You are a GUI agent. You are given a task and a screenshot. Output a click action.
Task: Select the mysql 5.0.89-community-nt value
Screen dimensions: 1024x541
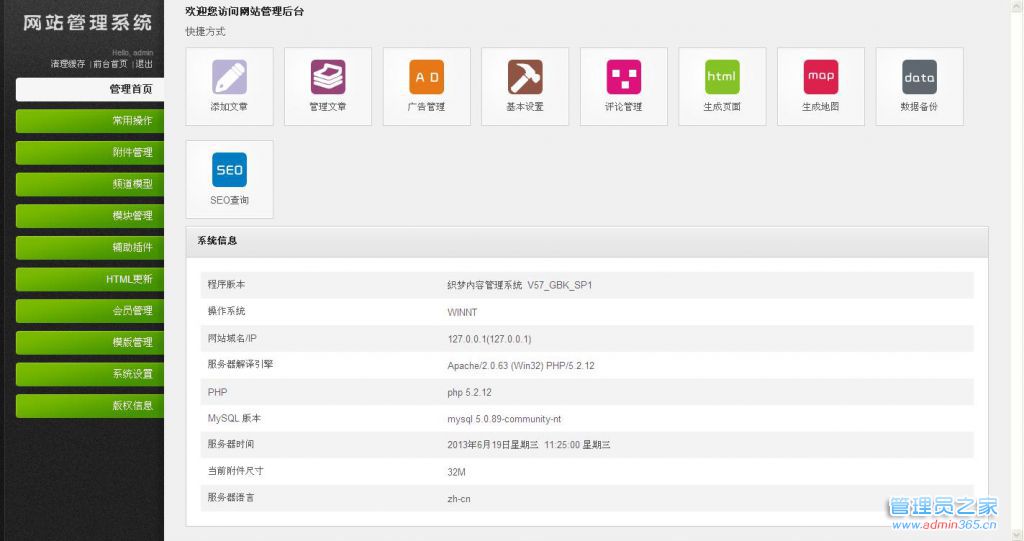tap(504, 419)
